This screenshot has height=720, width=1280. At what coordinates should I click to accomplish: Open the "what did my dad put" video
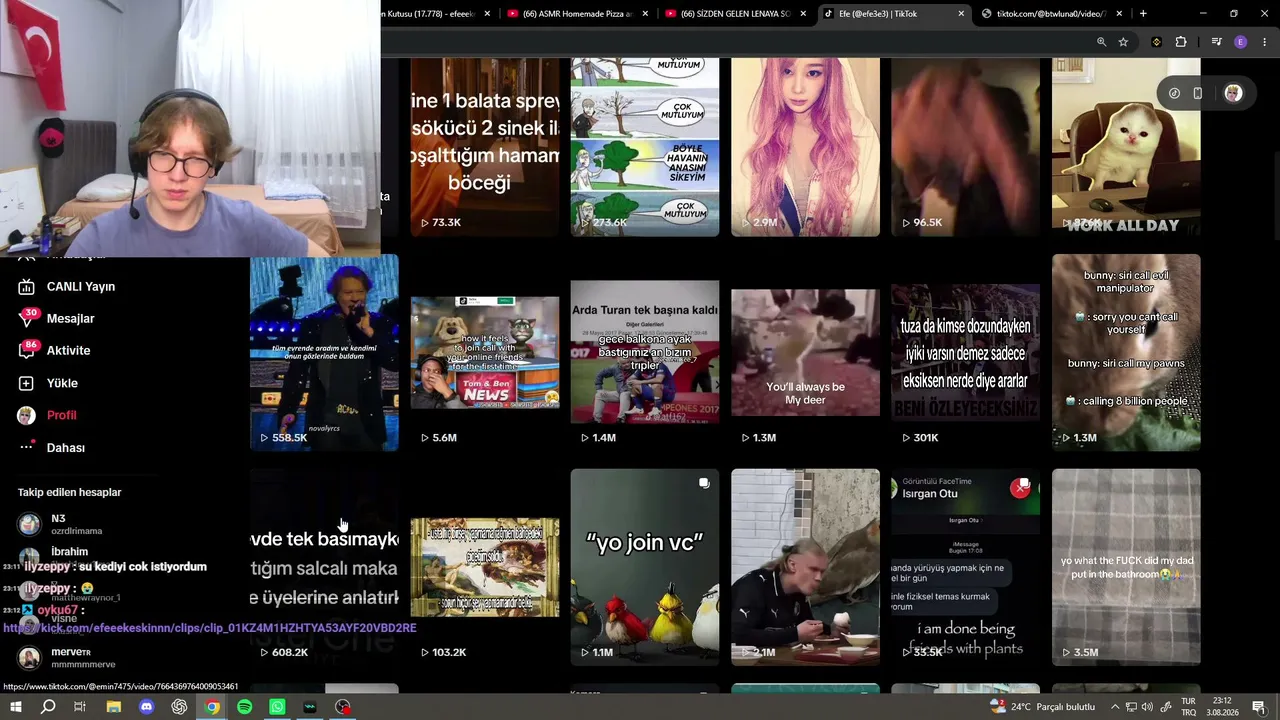1126,567
